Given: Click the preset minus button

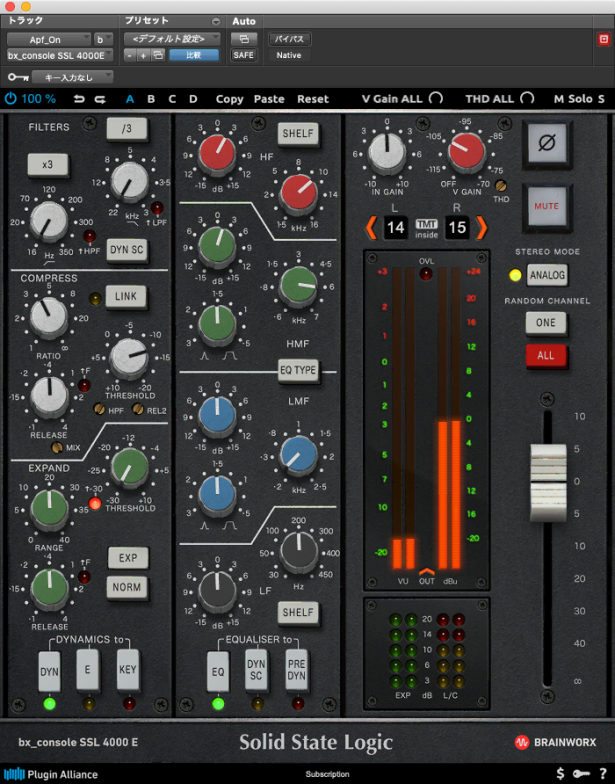Looking at the screenshot, I should (130, 56).
